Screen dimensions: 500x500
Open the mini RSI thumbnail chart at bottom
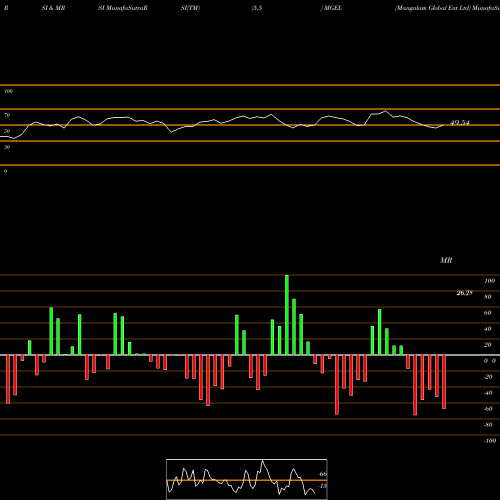tap(247, 479)
